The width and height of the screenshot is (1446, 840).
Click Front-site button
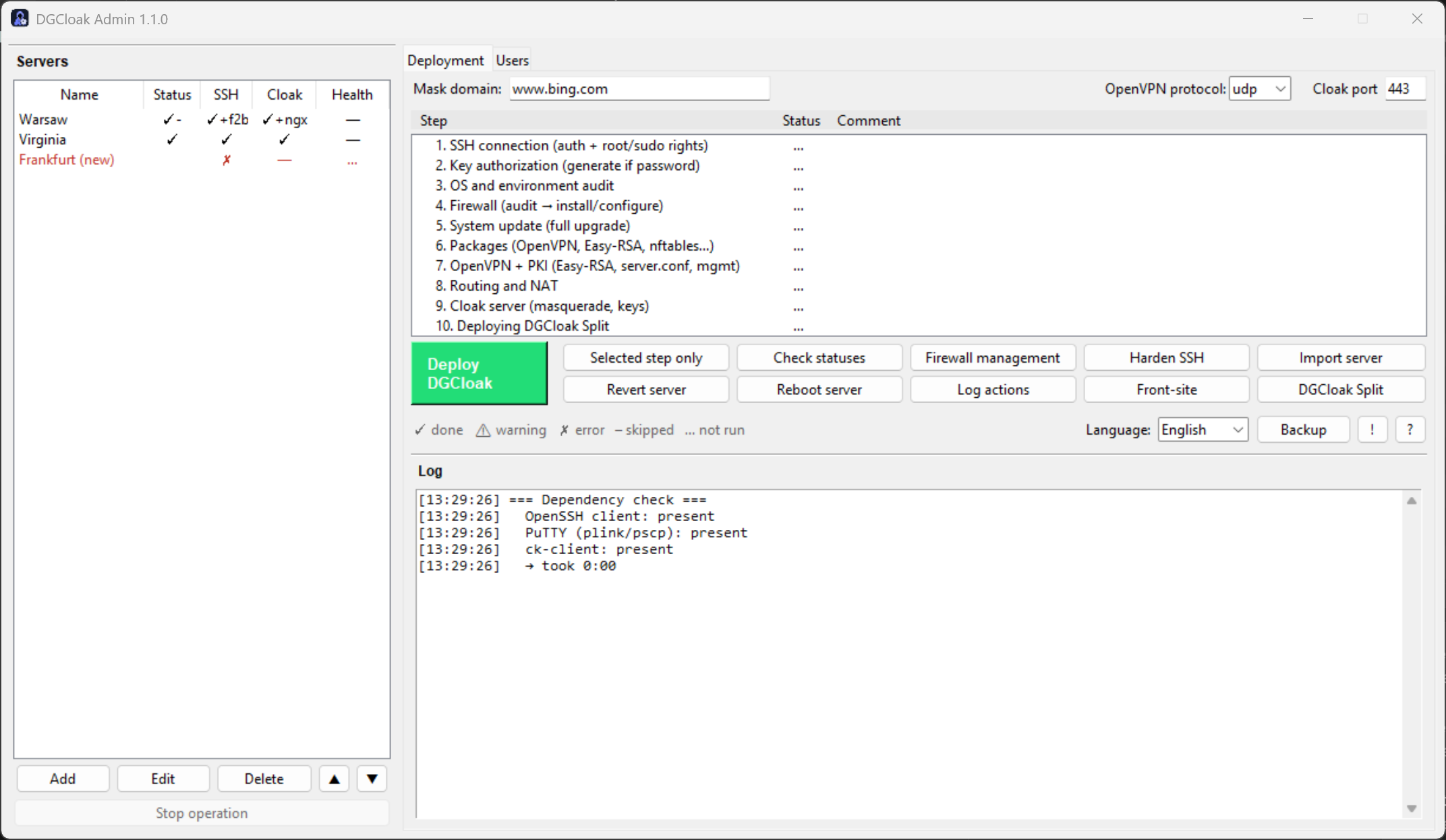tap(1167, 389)
